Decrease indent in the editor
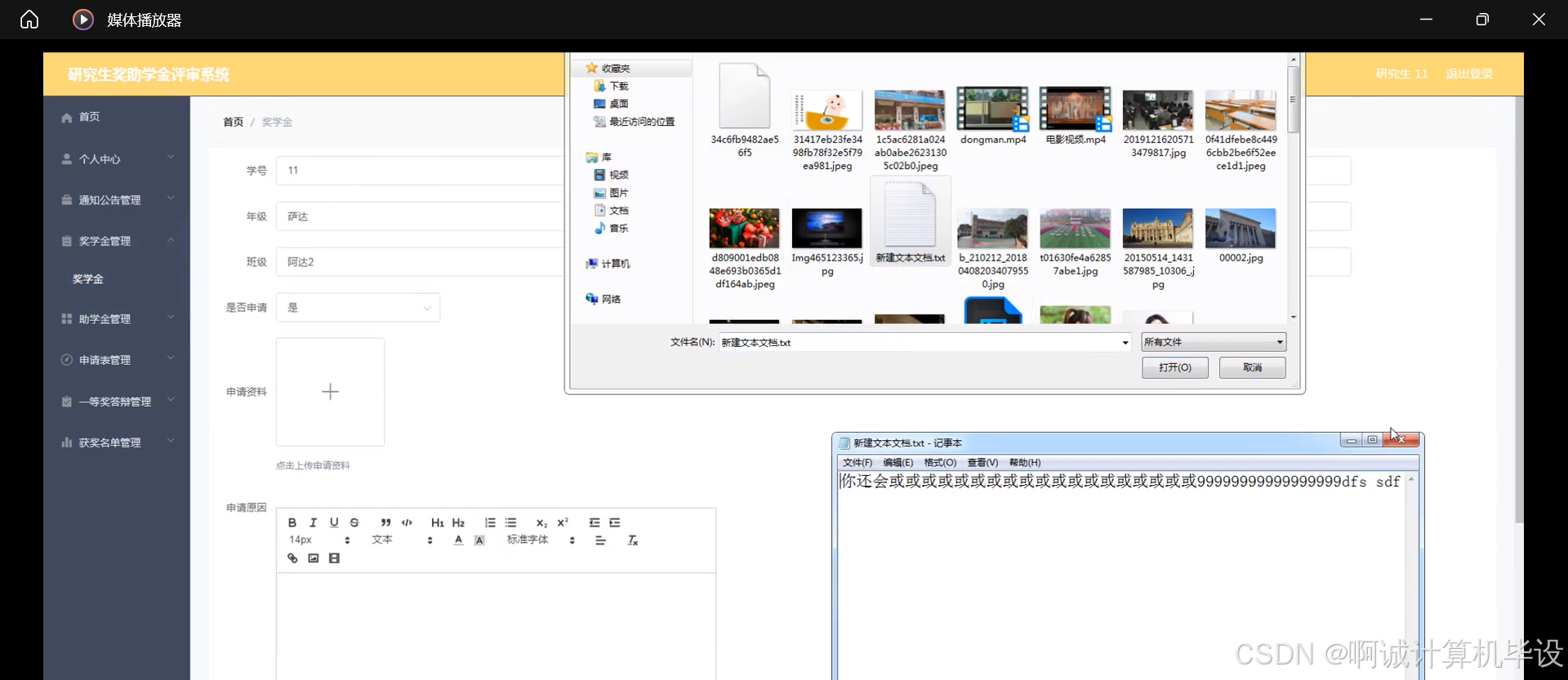 594,522
